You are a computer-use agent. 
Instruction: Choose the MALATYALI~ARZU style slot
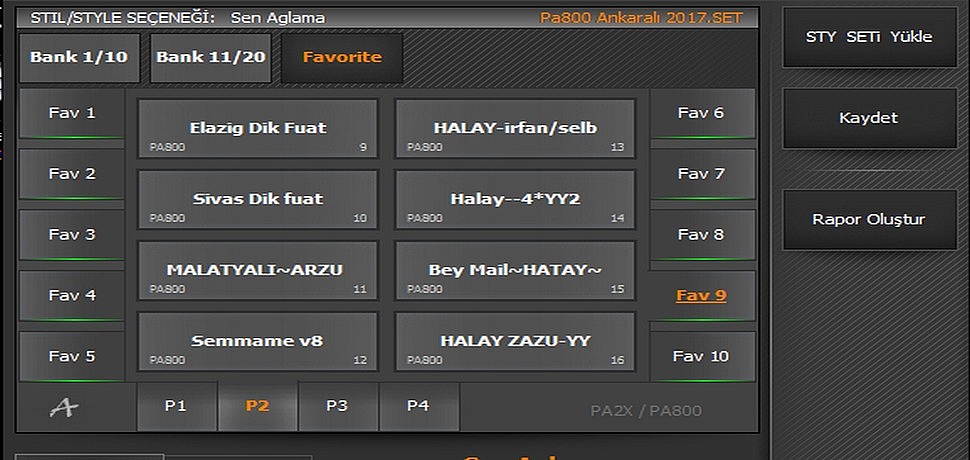coord(257,270)
